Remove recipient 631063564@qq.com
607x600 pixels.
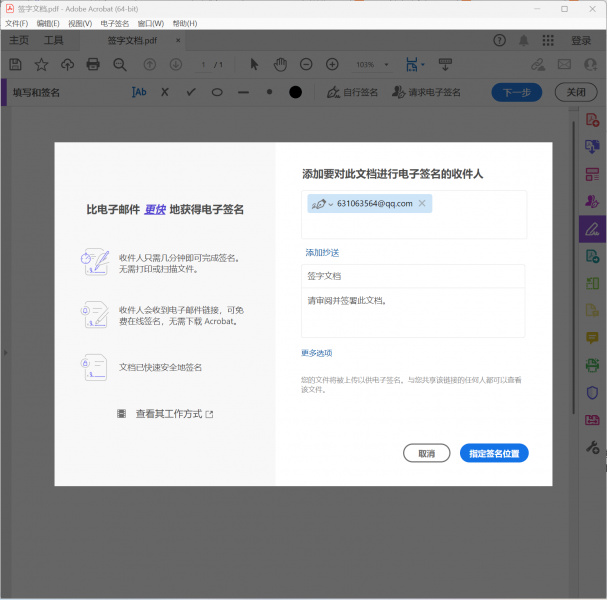(422, 203)
